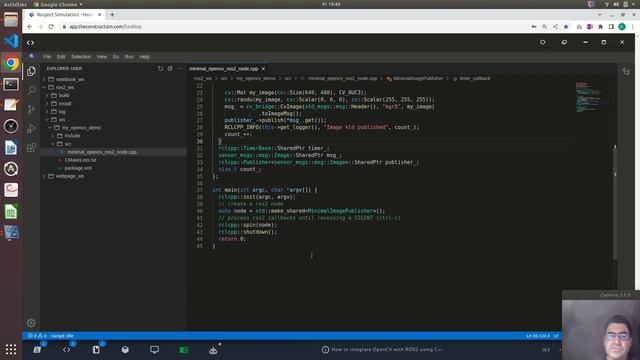
Task: Close the minimal_opencv_ros2_node.cpp tab
Action: tap(263, 69)
